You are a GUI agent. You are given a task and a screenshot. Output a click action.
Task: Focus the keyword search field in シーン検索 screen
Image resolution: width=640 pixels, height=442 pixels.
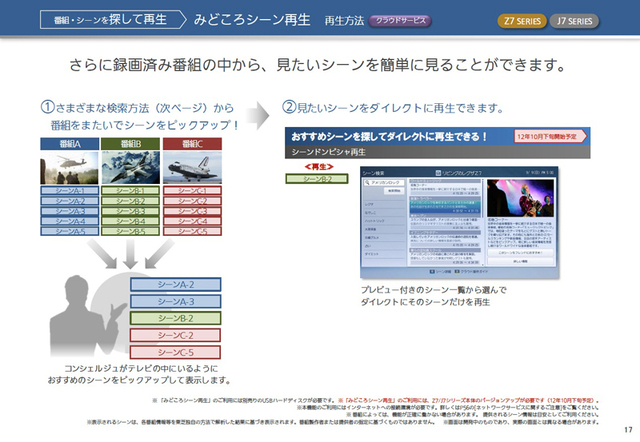(x=384, y=183)
